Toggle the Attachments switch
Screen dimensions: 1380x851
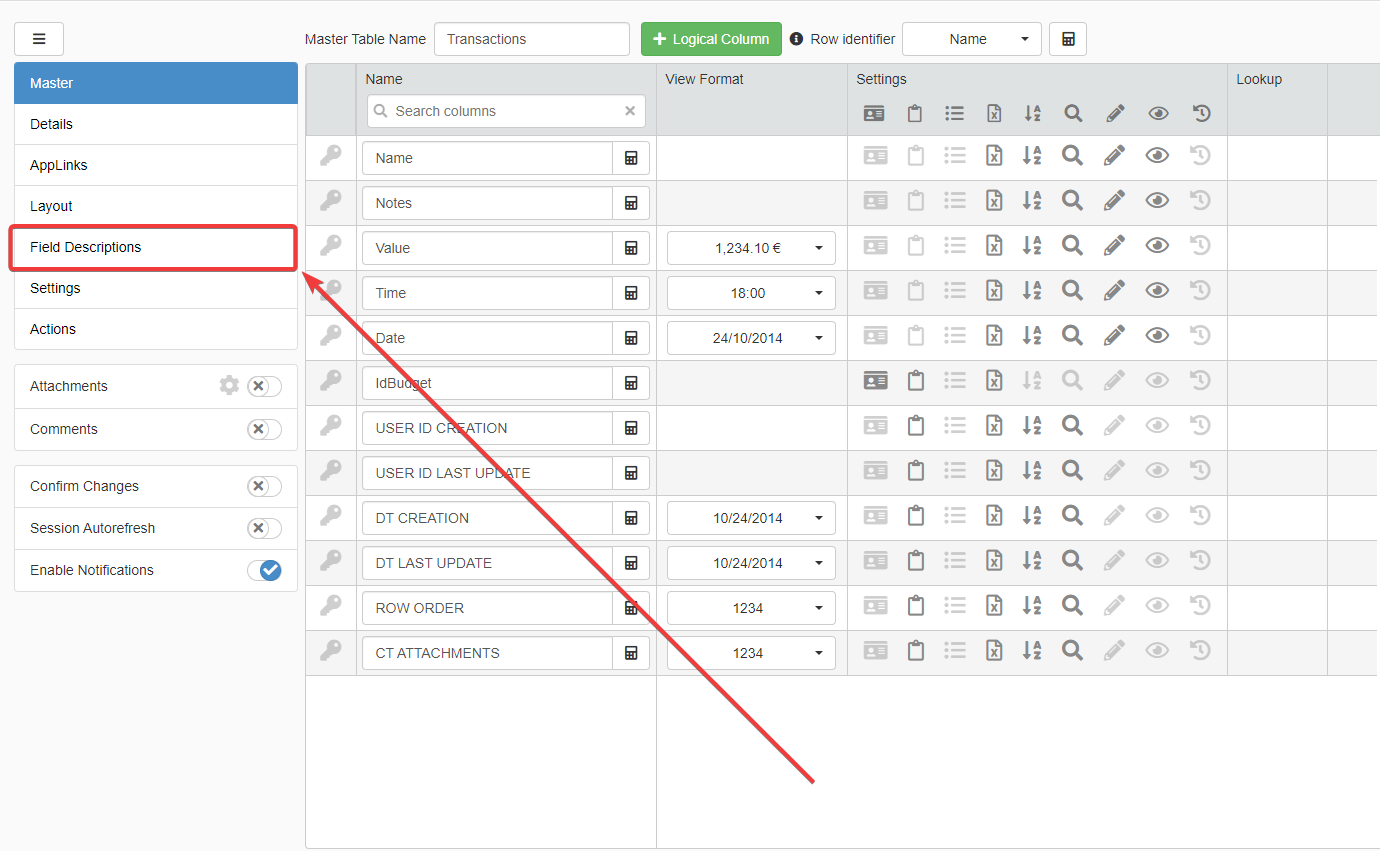point(264,387)
